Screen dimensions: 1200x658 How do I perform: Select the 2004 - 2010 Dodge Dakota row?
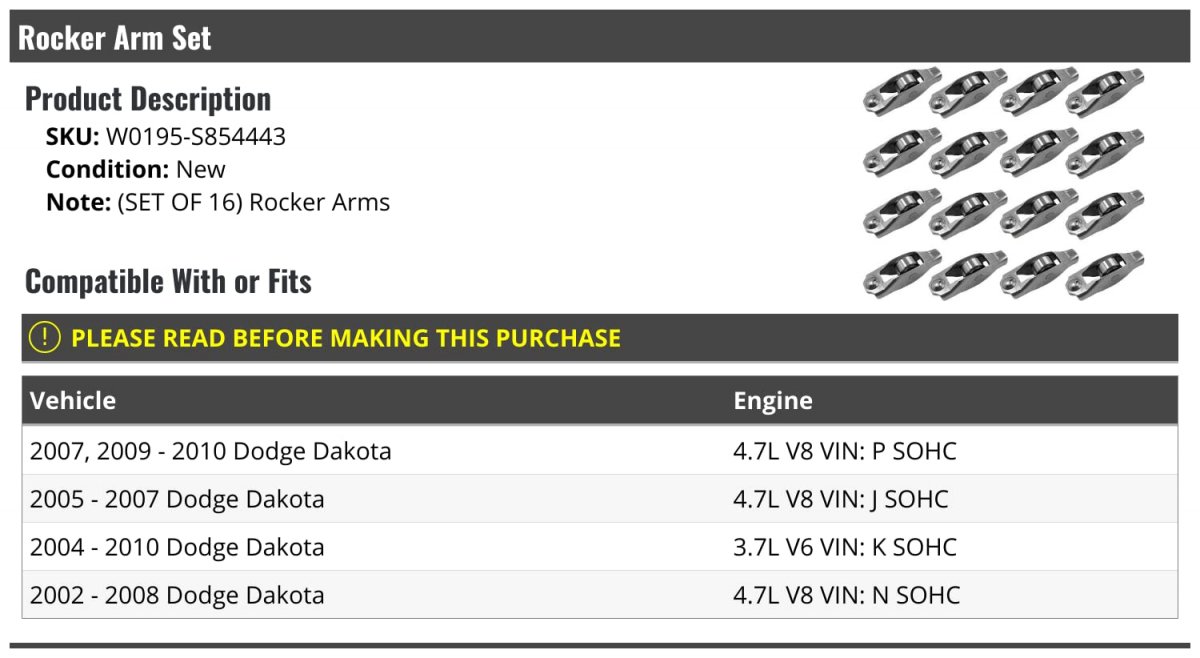click(x=600, y=547)
